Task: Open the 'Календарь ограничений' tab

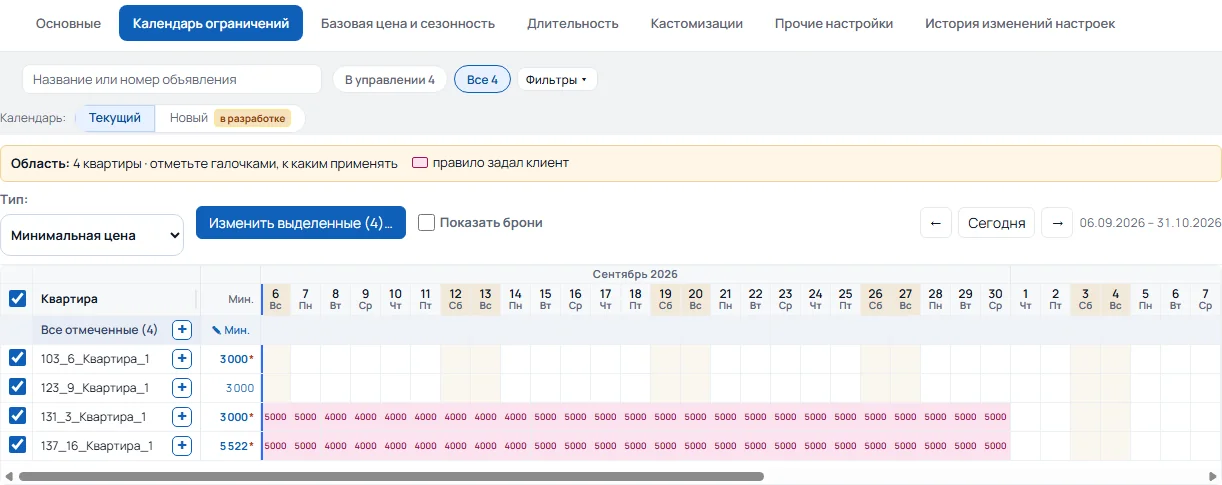Action: 211,23
